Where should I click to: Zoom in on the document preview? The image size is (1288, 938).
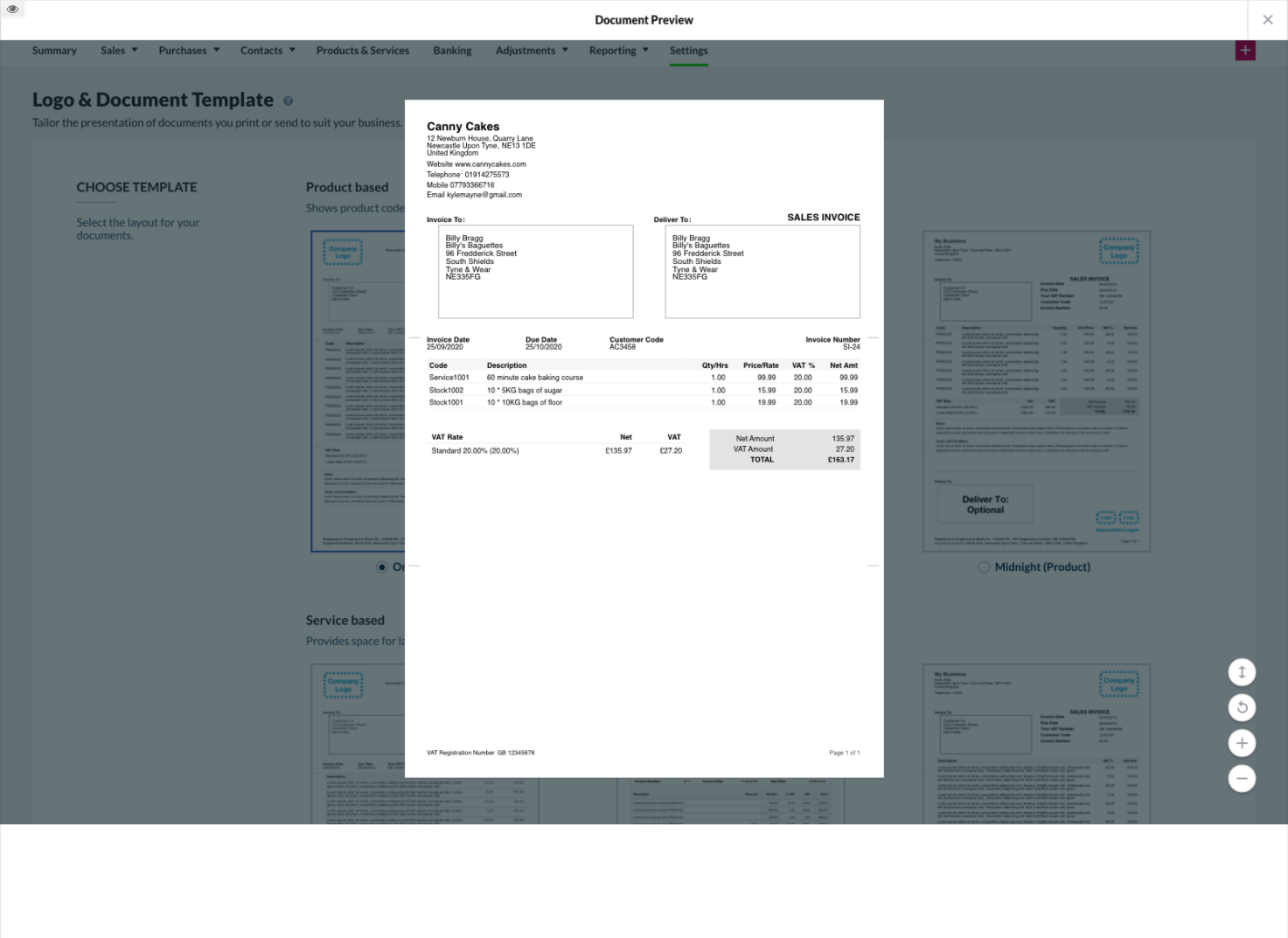point(1242,743)
